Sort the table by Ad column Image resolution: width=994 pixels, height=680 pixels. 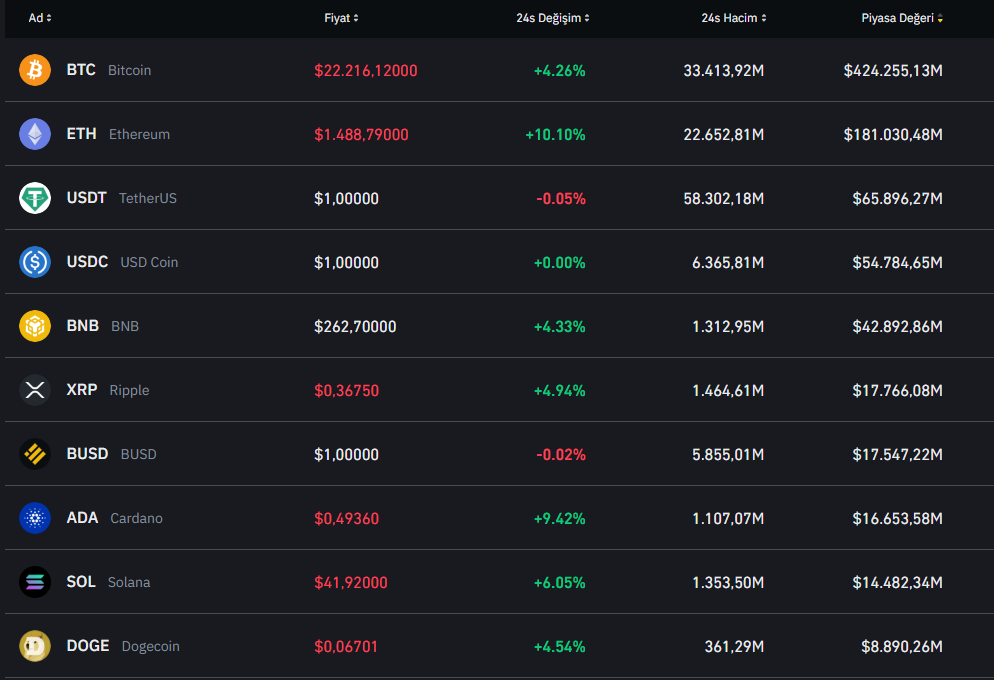[x=40, y=18]
